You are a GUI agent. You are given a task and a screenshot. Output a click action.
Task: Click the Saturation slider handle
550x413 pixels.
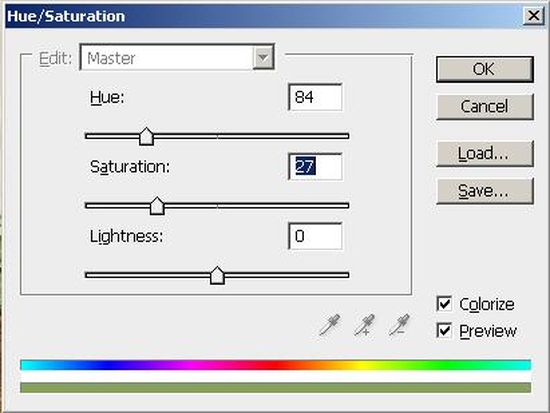[x=157, y=206]
